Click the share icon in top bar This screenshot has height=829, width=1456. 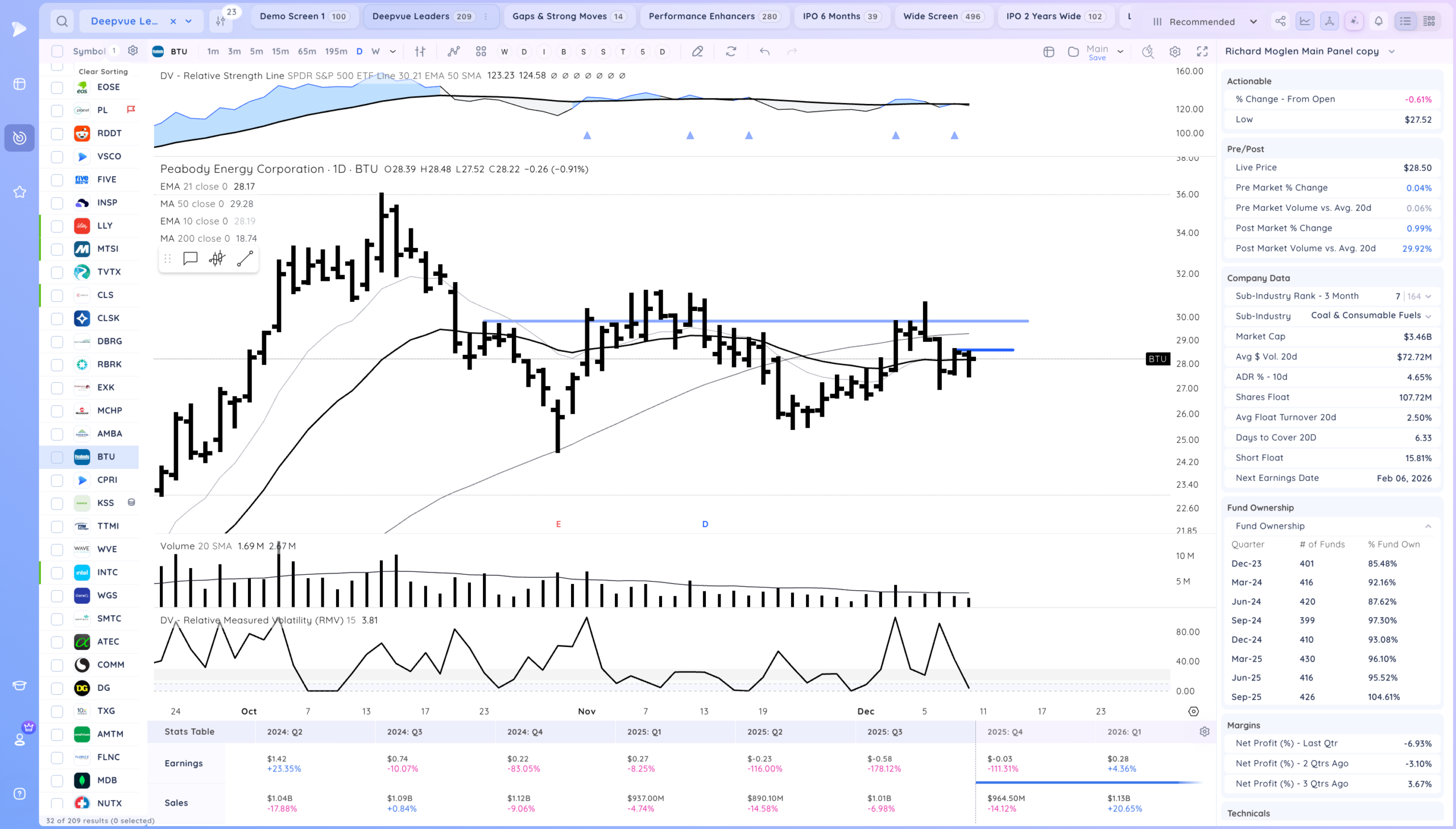(1280, 22)
